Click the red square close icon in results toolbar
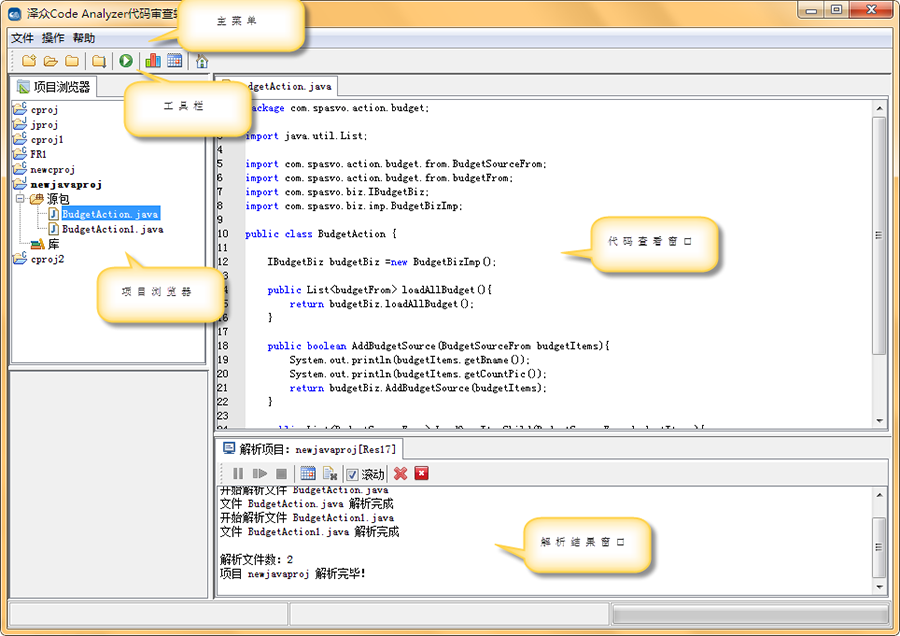This screenshot has height=636, width=900. coord(421,474)
